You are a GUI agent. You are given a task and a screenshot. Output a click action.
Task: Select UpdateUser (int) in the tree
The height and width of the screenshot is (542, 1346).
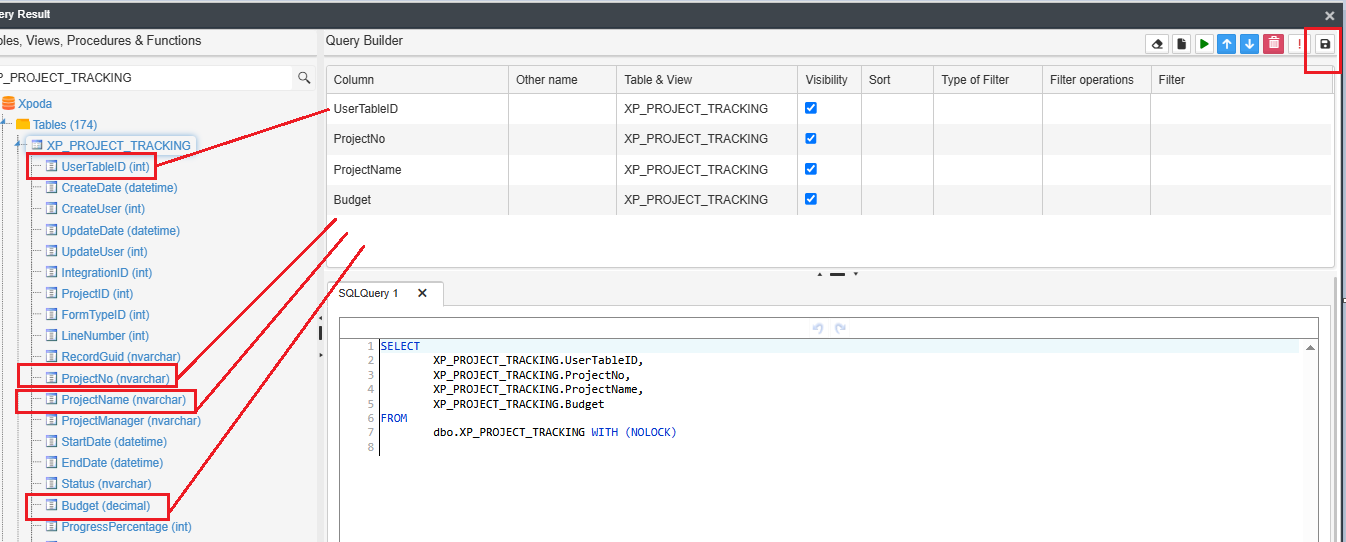(x=104, y=251)
